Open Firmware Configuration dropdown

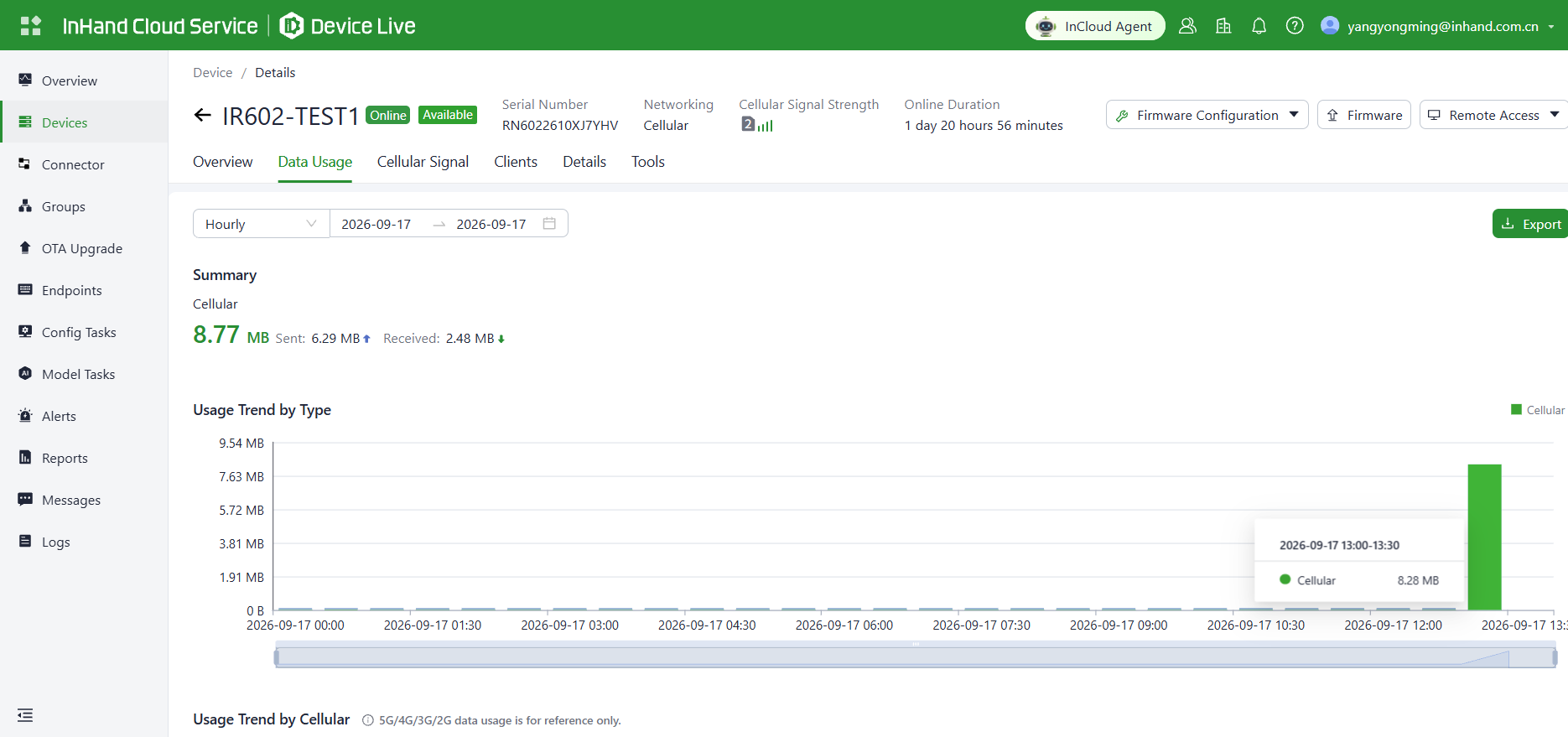[x=1207, y=115]
